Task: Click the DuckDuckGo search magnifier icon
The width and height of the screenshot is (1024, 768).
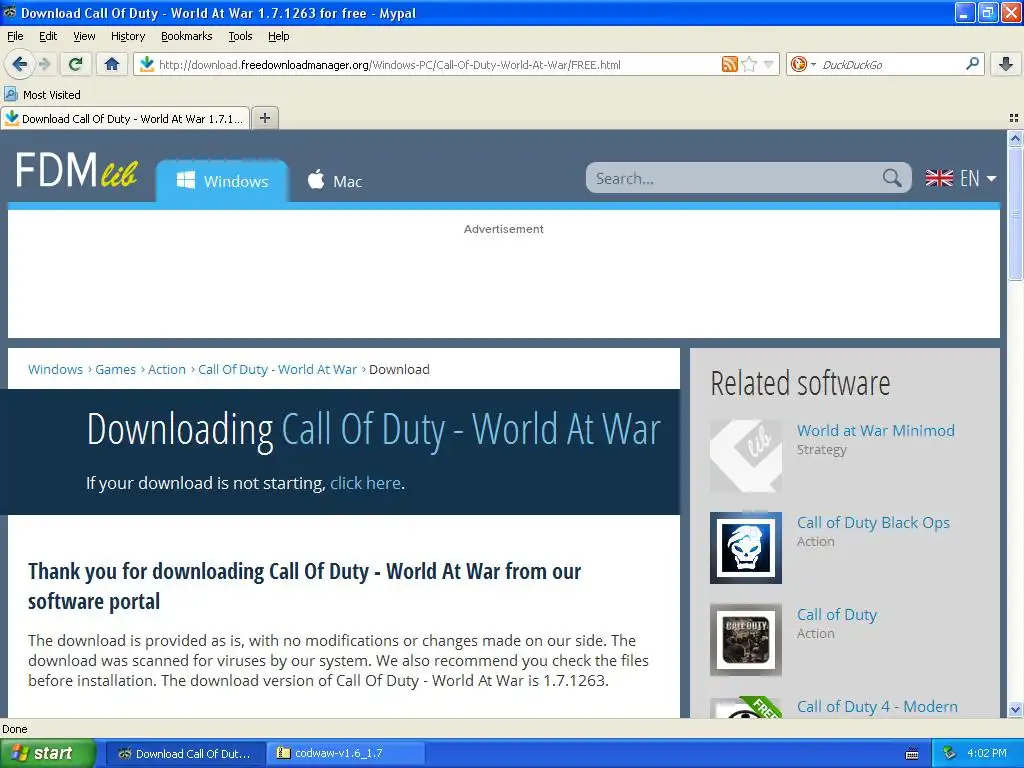Action: [972, 64]
